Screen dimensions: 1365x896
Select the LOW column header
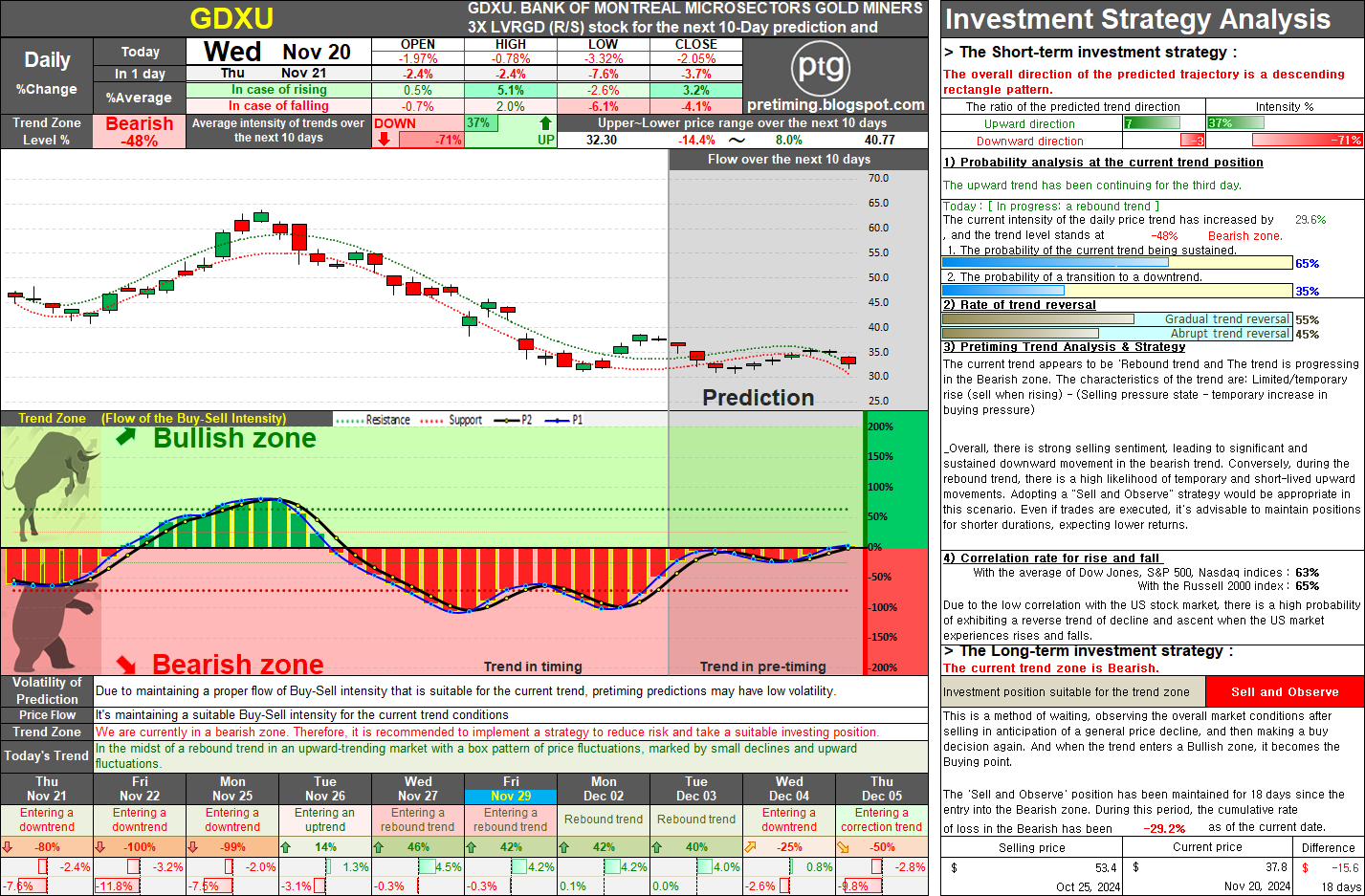[x=603, y=44]
